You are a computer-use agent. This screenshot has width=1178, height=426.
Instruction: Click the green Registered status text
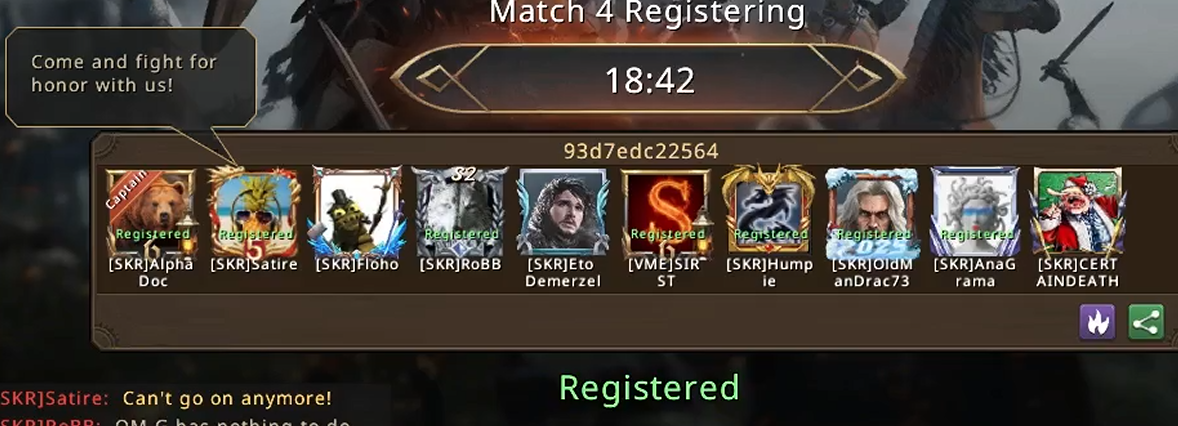649,388
